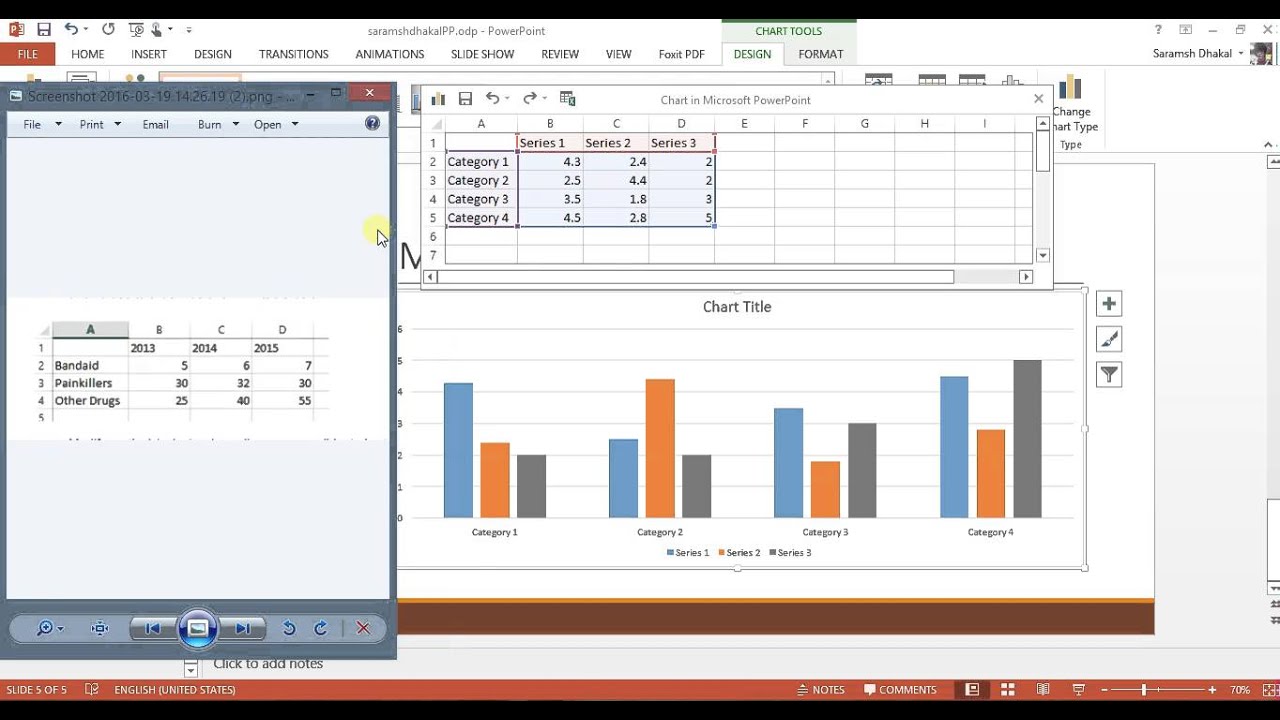Open the TRANSITIONS tab
The height and width of the screenshot is (720, 1280).
293,54
